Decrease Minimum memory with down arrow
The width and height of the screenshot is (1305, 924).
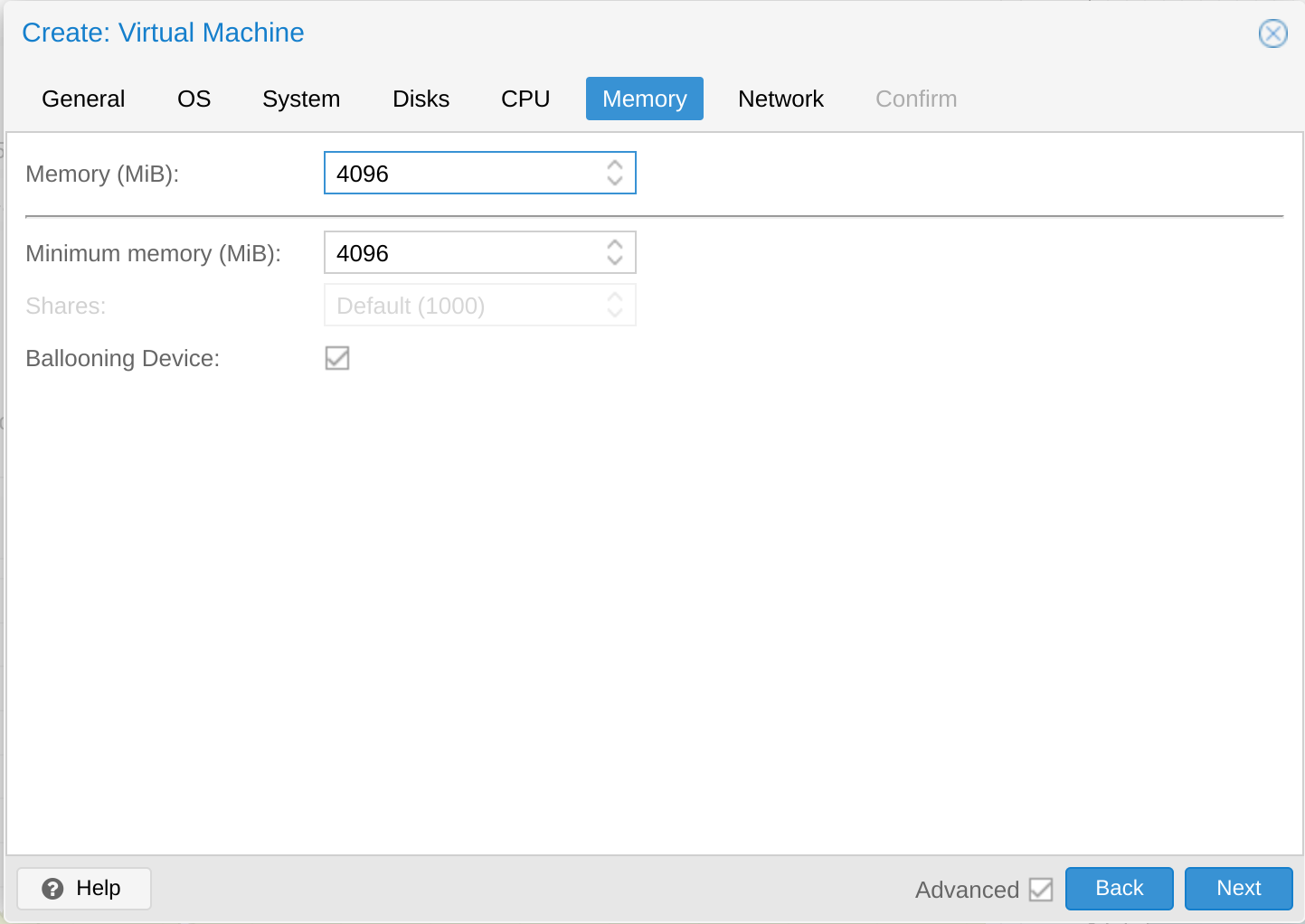pos(615,260)
